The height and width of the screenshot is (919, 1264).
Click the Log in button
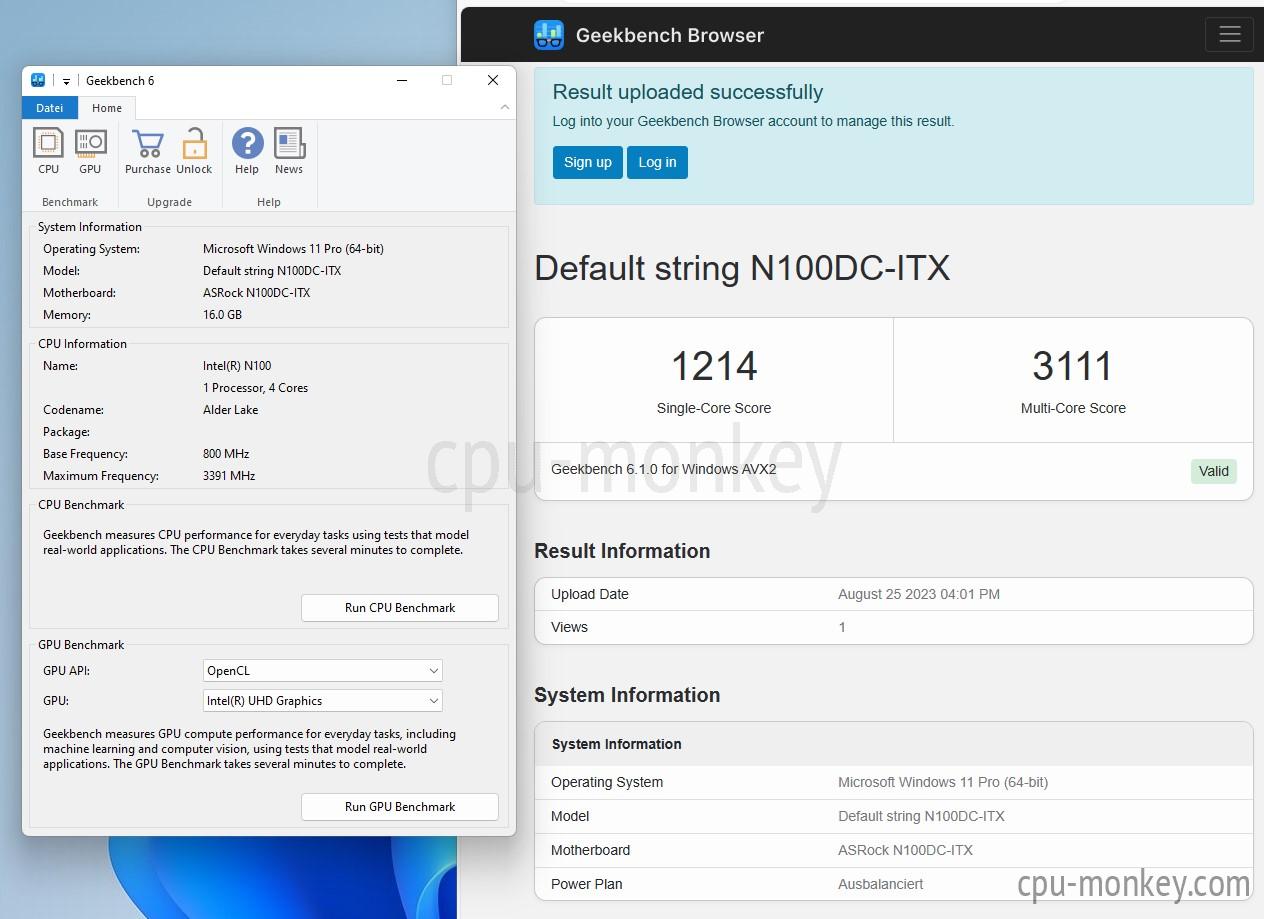click(657, 162)
